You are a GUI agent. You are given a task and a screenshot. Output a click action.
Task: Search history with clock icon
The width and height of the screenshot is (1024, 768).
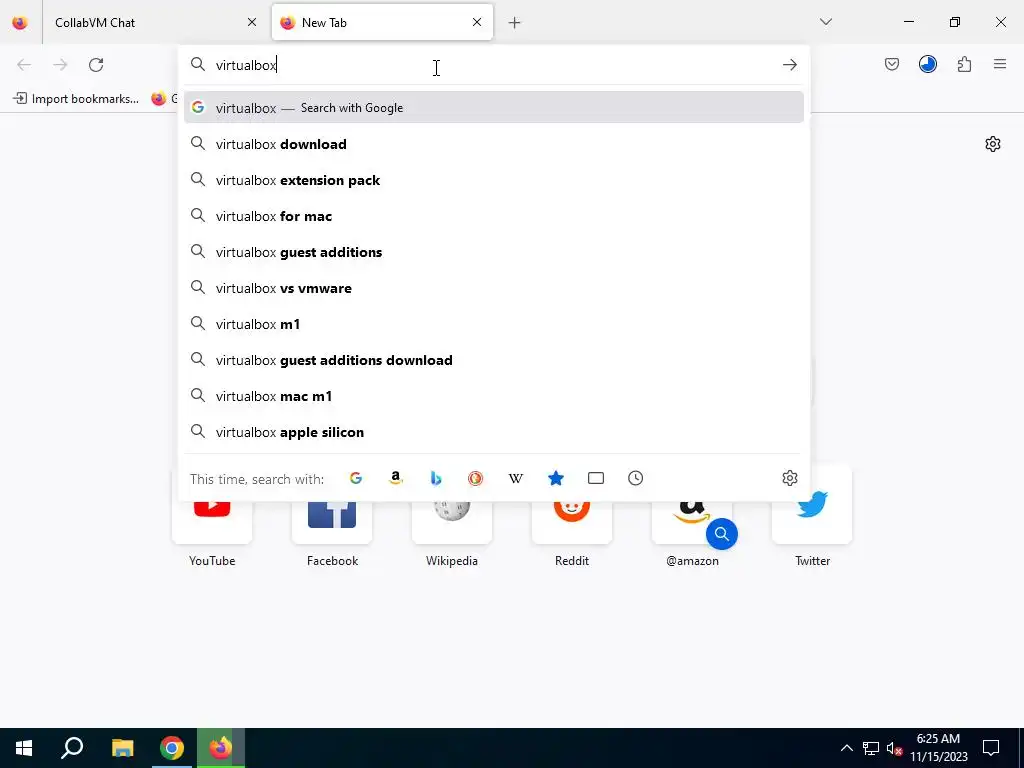pos(635,478)
